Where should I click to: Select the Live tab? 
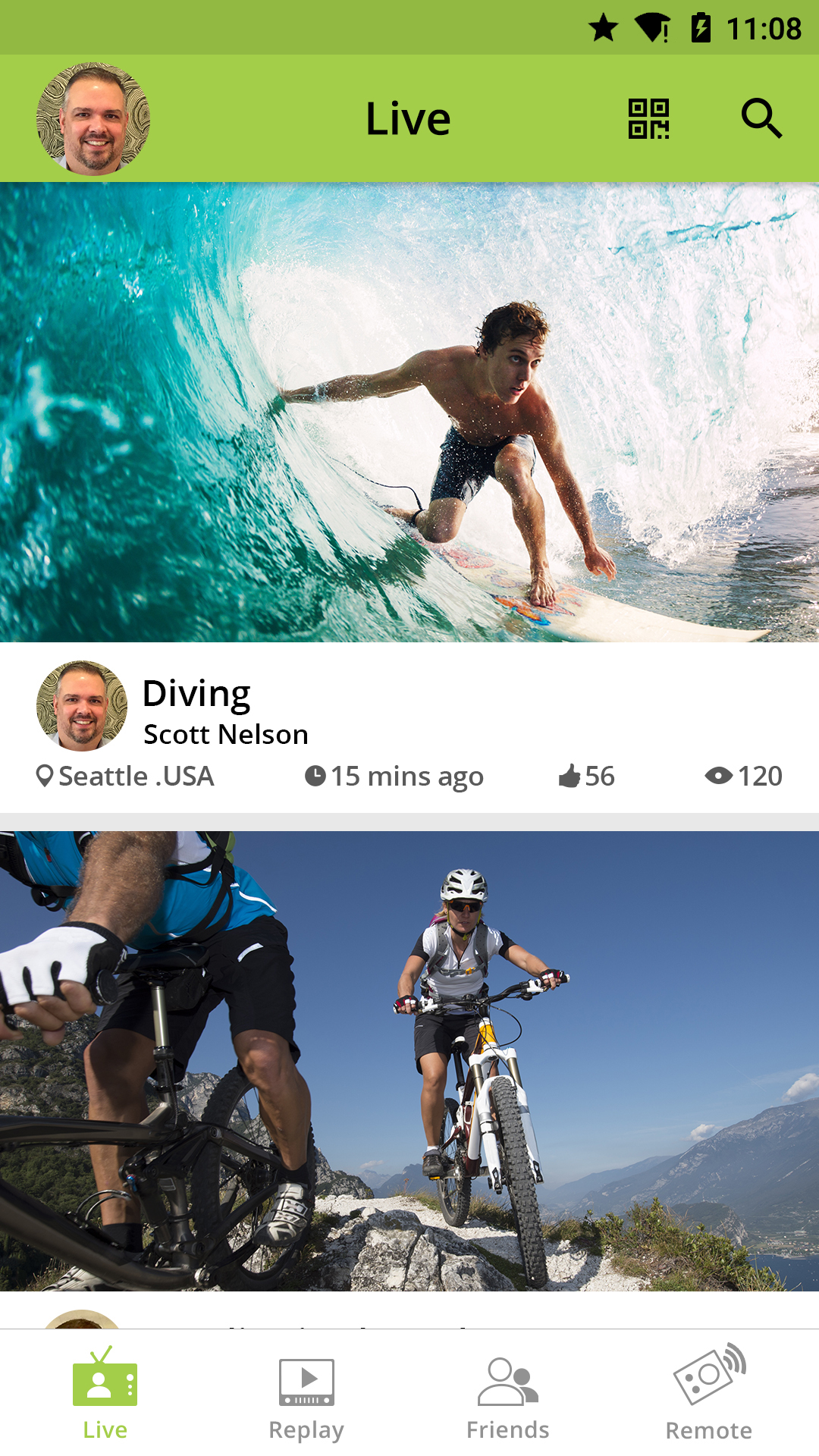click(x=105, y=1394)
